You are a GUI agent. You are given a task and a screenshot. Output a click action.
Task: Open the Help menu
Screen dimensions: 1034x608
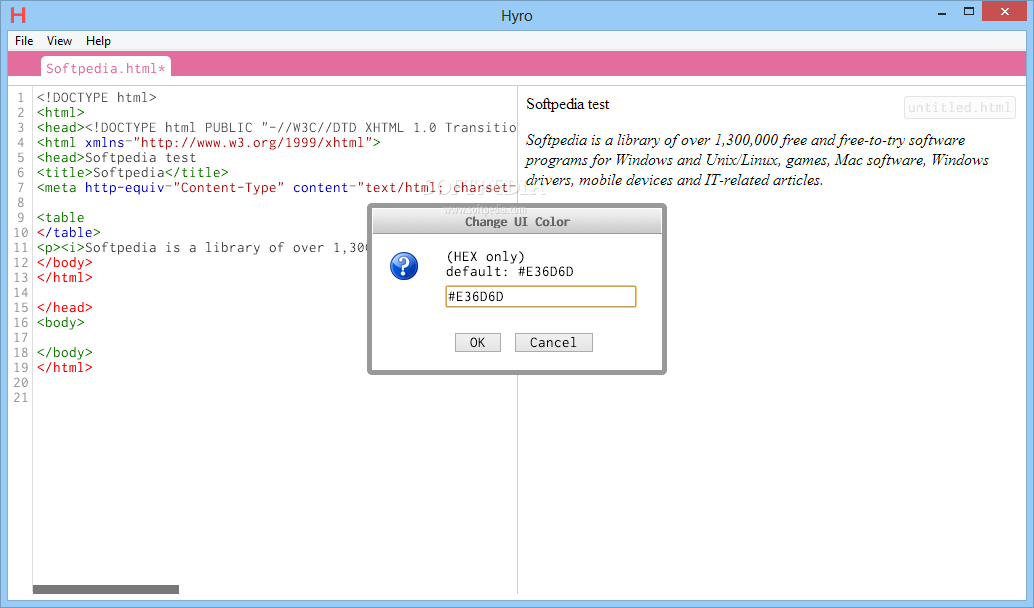click(98, 41)
